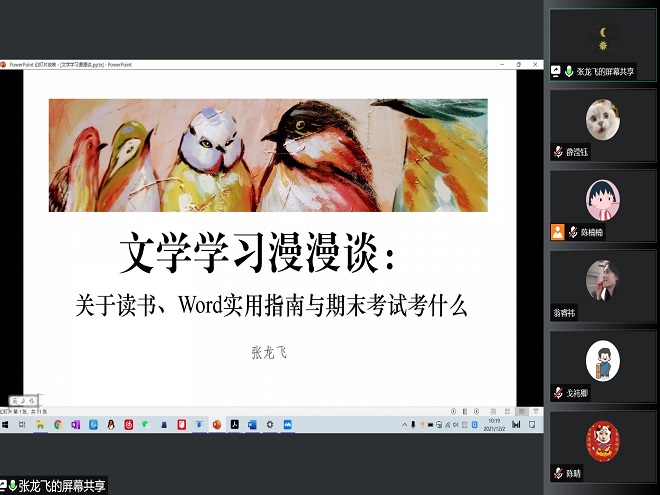Click the green microphone icon on 张龙飞's tile
The height and width of the screenshot is (495, 660).
click(568, 72)
